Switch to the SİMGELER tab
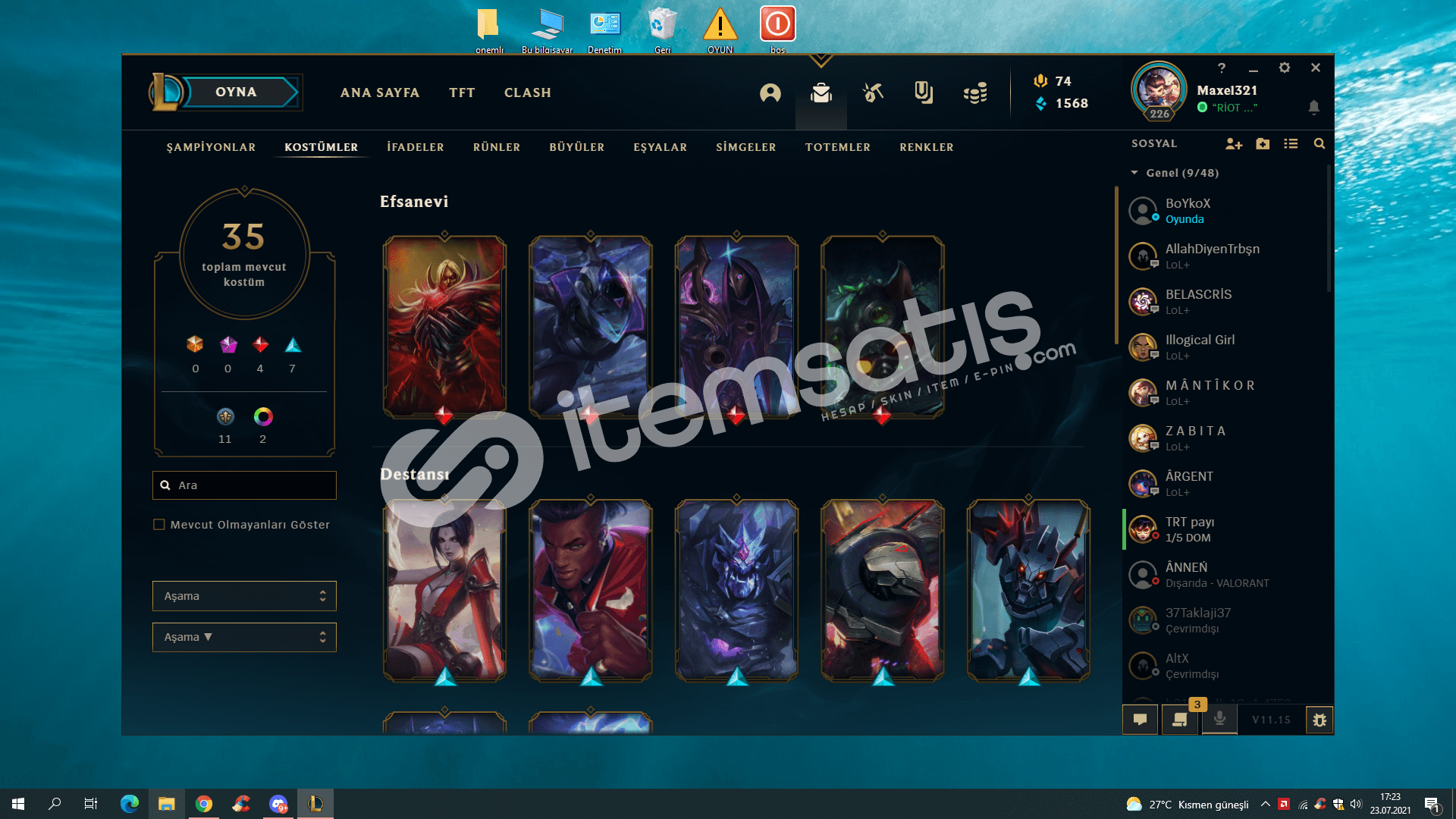This screenshot has height=819, width=1456. (x=746, y=147)
